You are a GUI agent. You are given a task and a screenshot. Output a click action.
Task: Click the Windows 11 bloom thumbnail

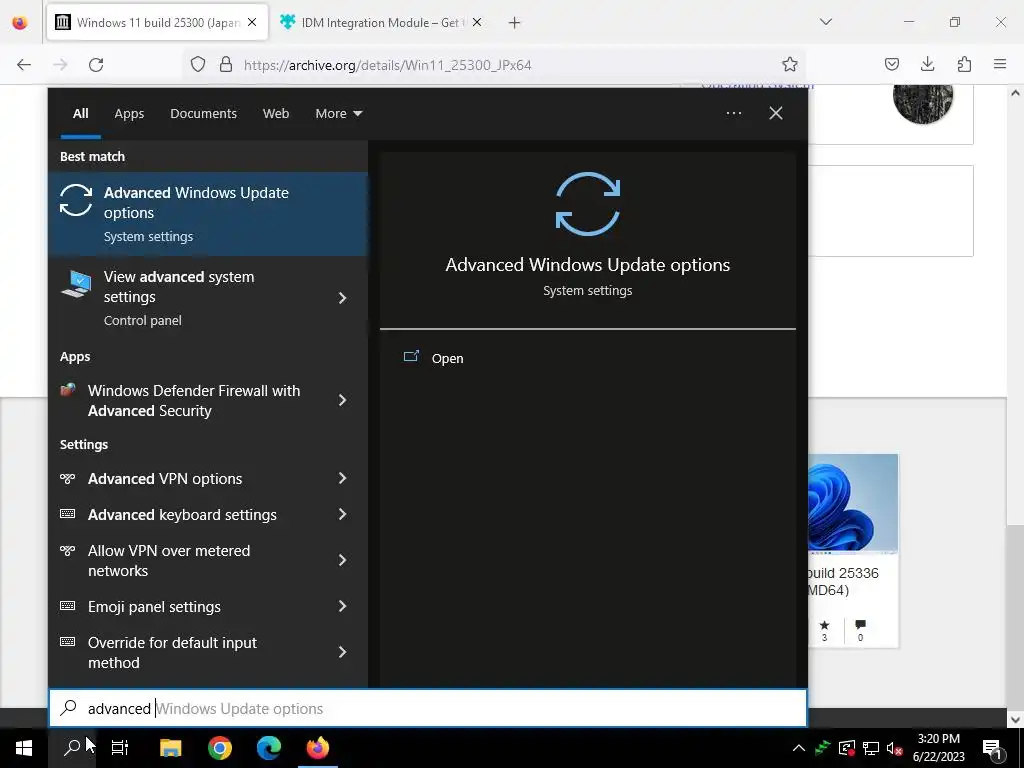tap(852, 504)
